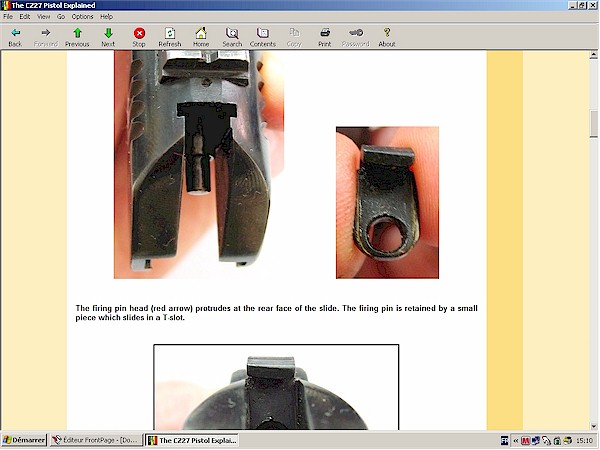Click the framed T-slot photo at bottom
Image resolution: width=600 pixels, height=450 pixels.
pos(276,387)
